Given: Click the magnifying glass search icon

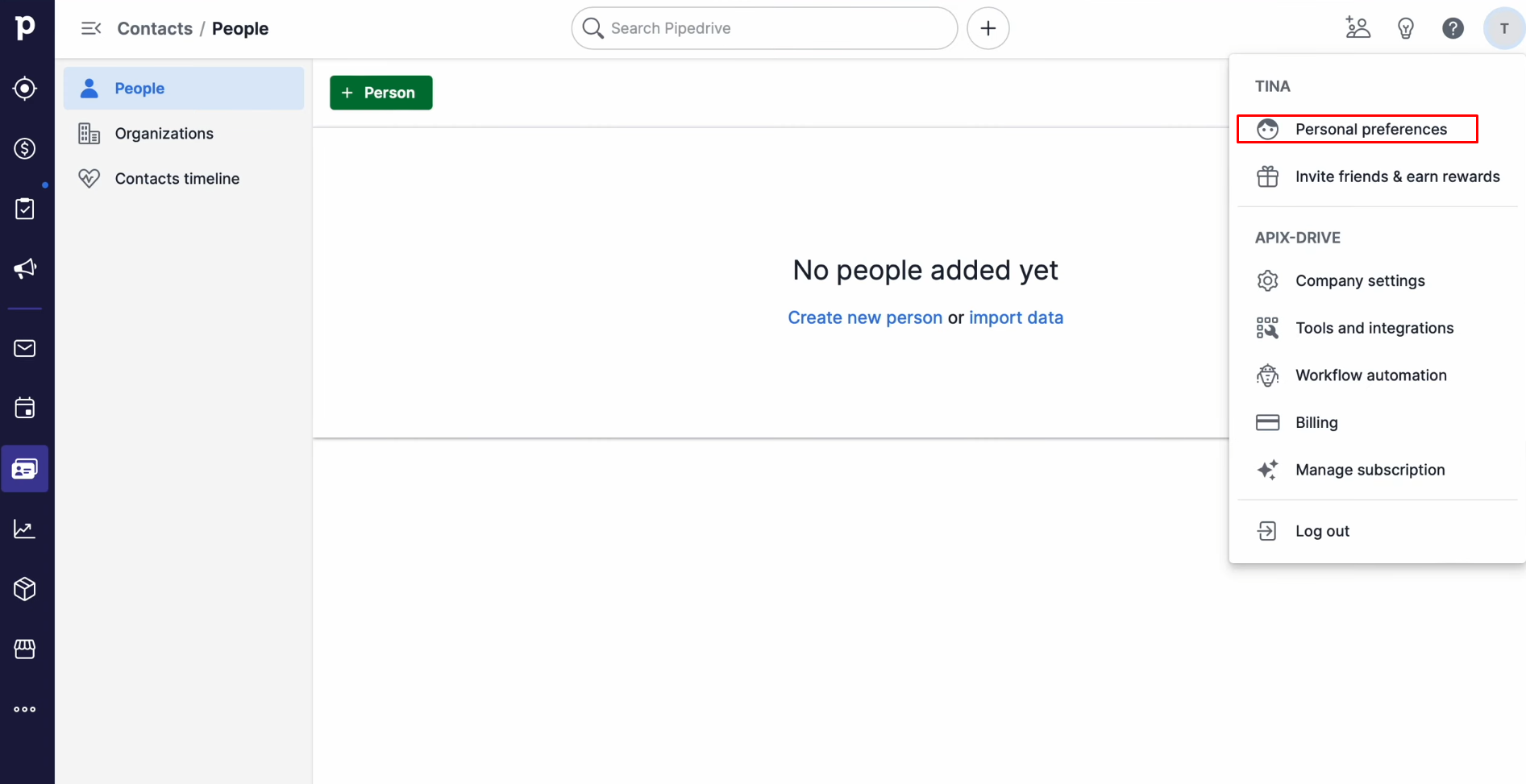Looking at the screenshot, I should 593,28.
